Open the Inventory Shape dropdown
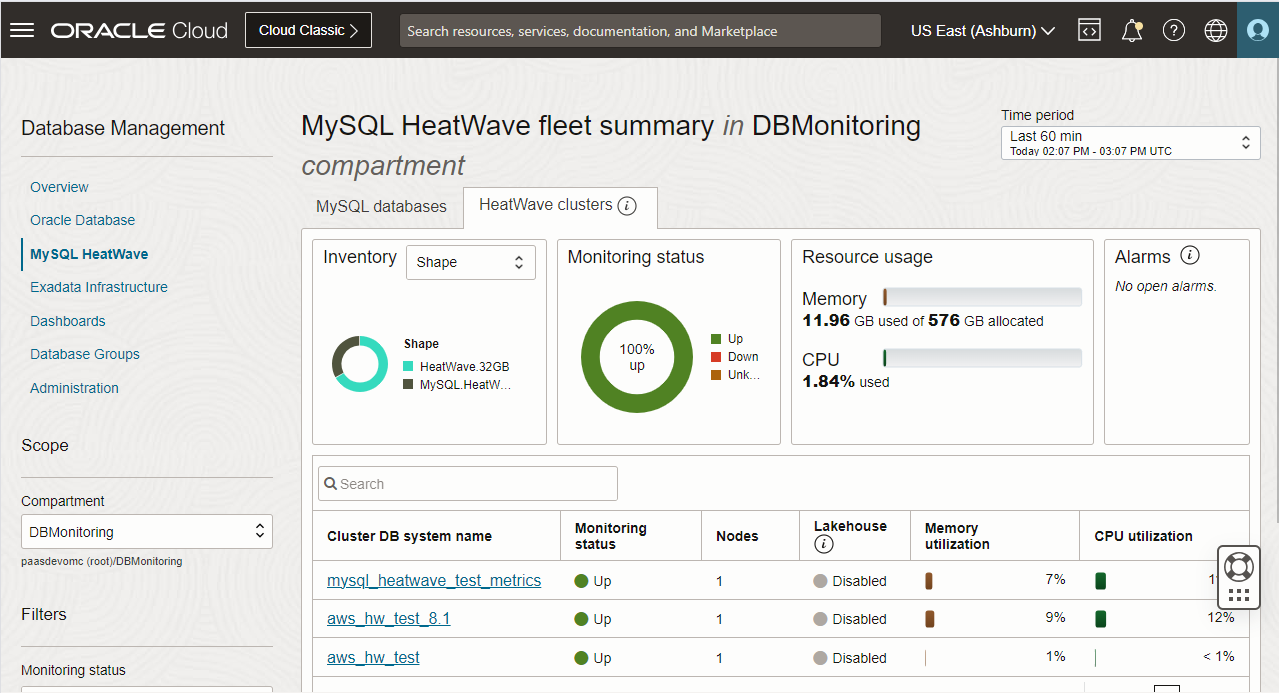Screen dimensions: 1279x693 point(470,262)
